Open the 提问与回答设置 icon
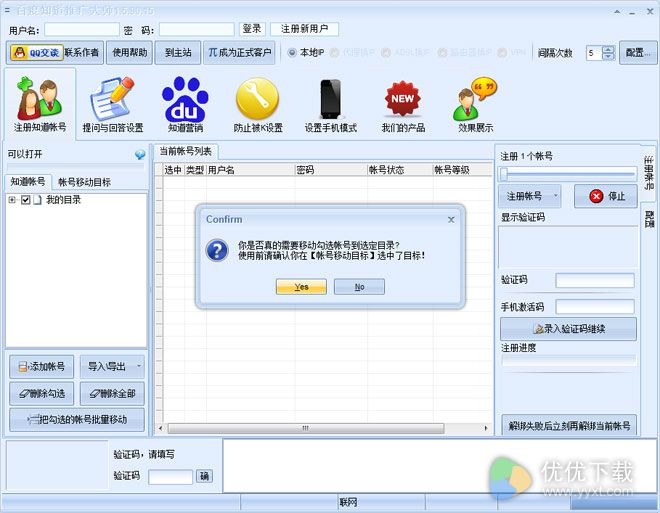 point(112,104)
